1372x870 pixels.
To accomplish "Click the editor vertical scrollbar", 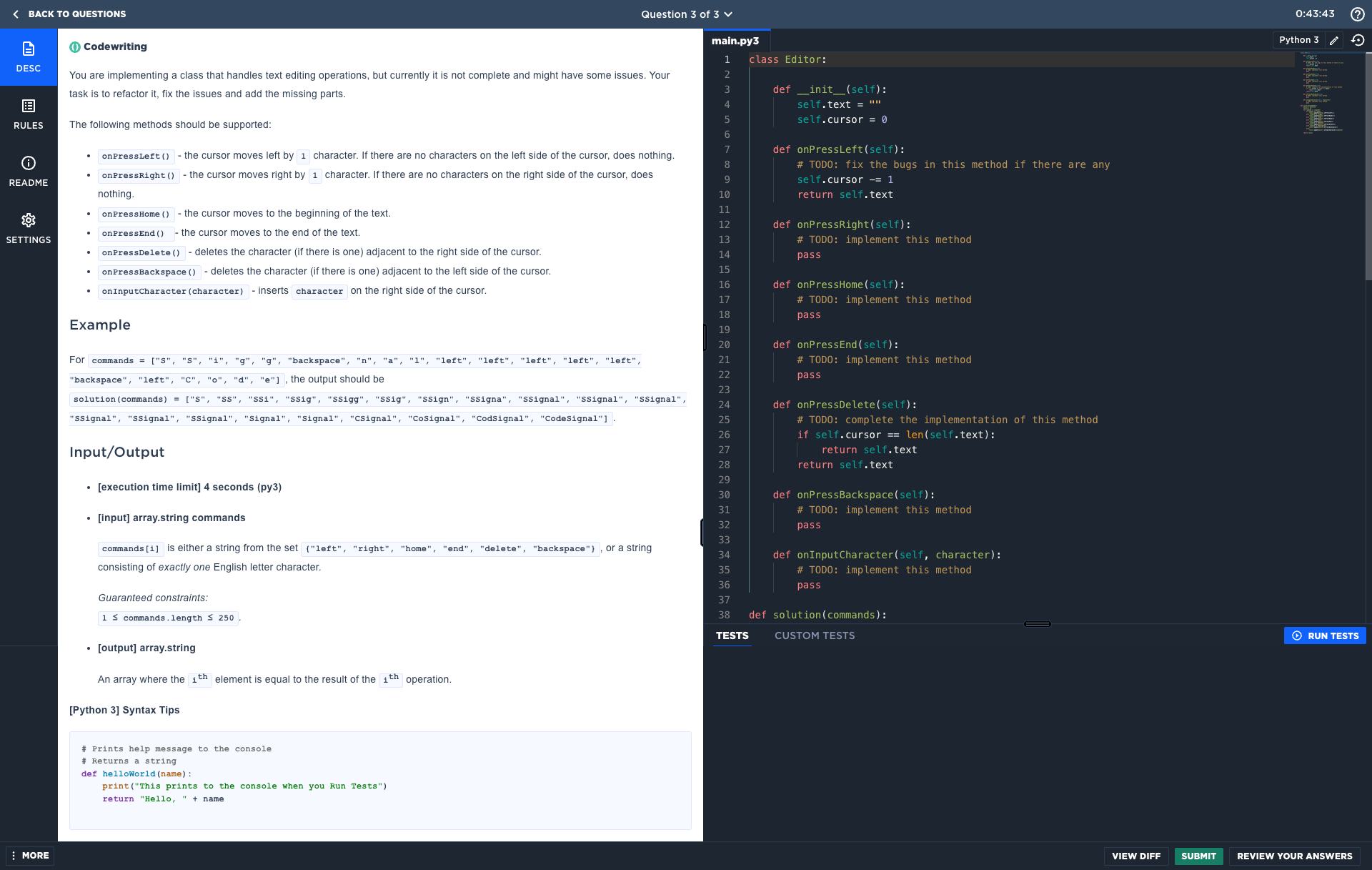I will [1368, 166].
